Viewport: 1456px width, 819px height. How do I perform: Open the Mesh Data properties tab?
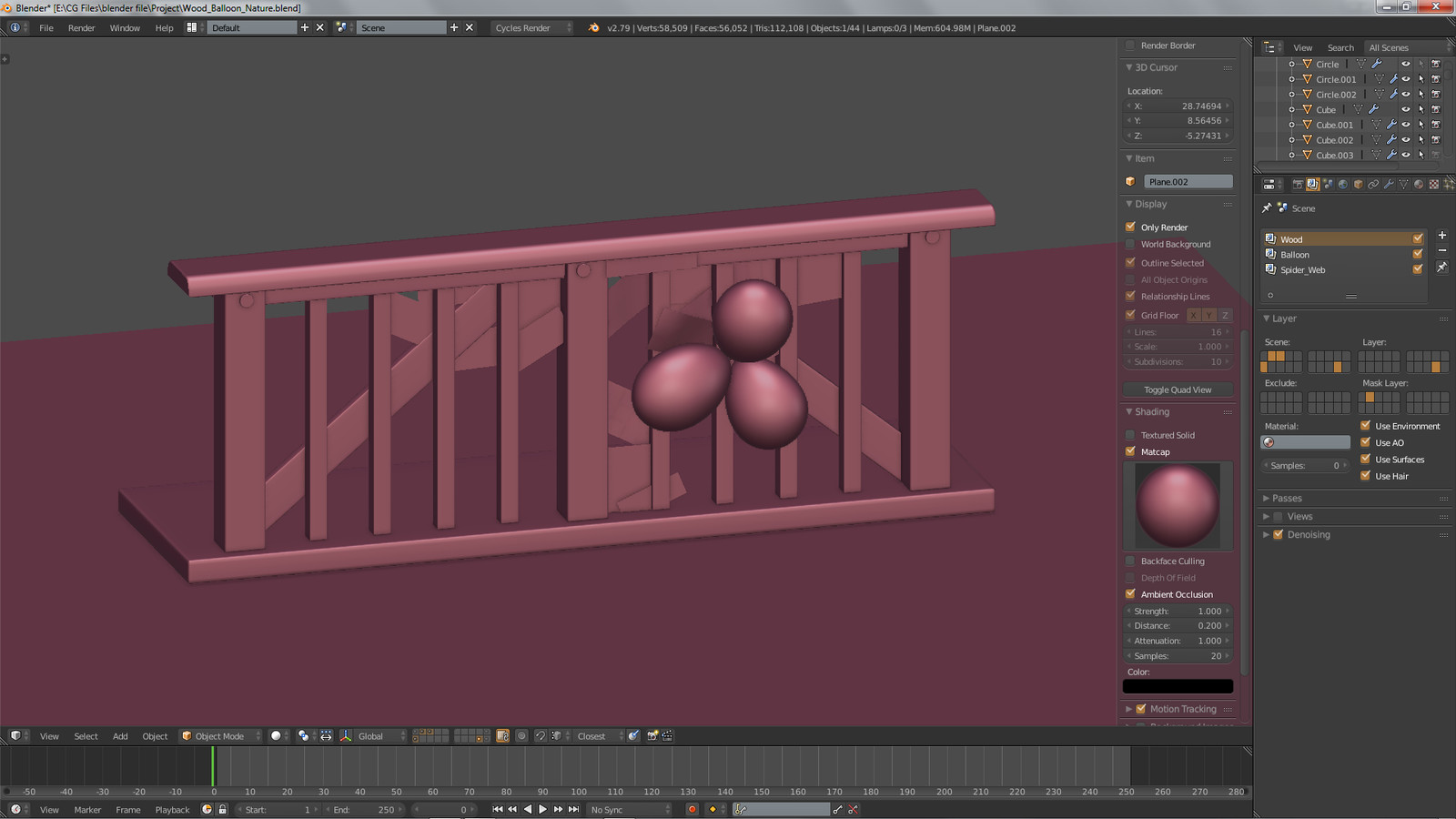click(1403, 184)
